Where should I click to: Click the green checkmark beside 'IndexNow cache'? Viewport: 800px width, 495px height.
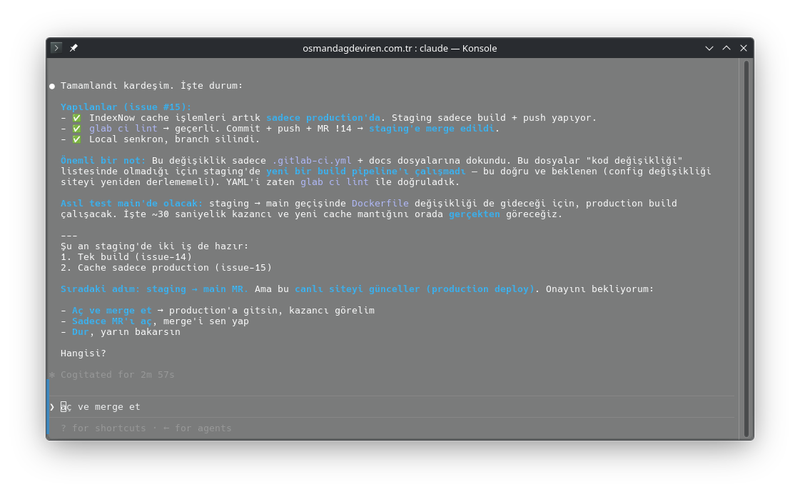[x=77, y=117]
